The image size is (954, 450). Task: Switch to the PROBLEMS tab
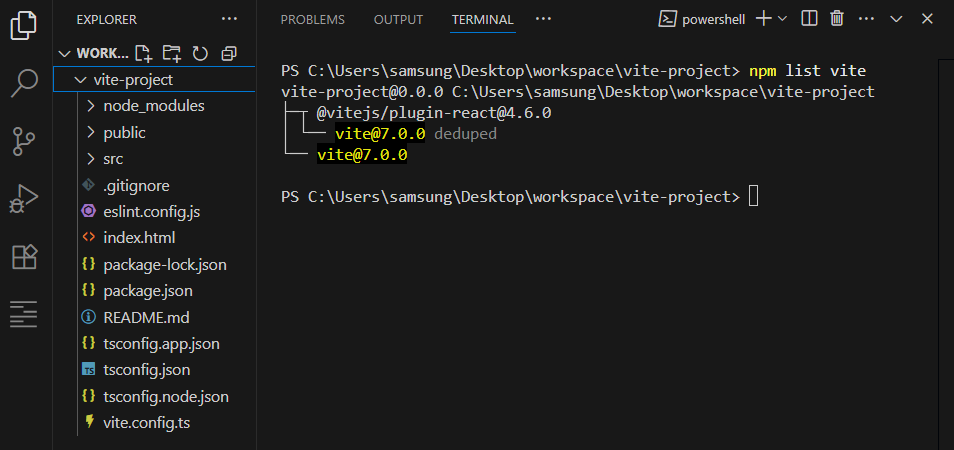[x=312, y=20]
